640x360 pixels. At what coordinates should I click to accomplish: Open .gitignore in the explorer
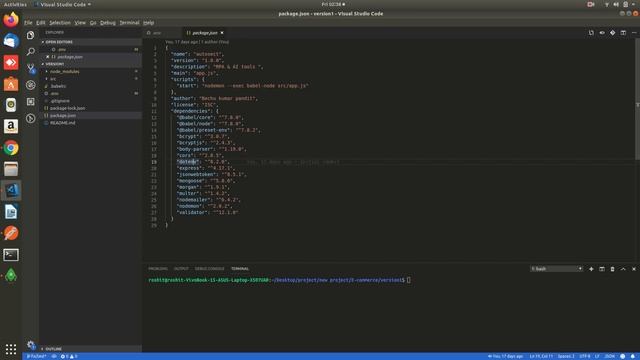coord(60,101)
